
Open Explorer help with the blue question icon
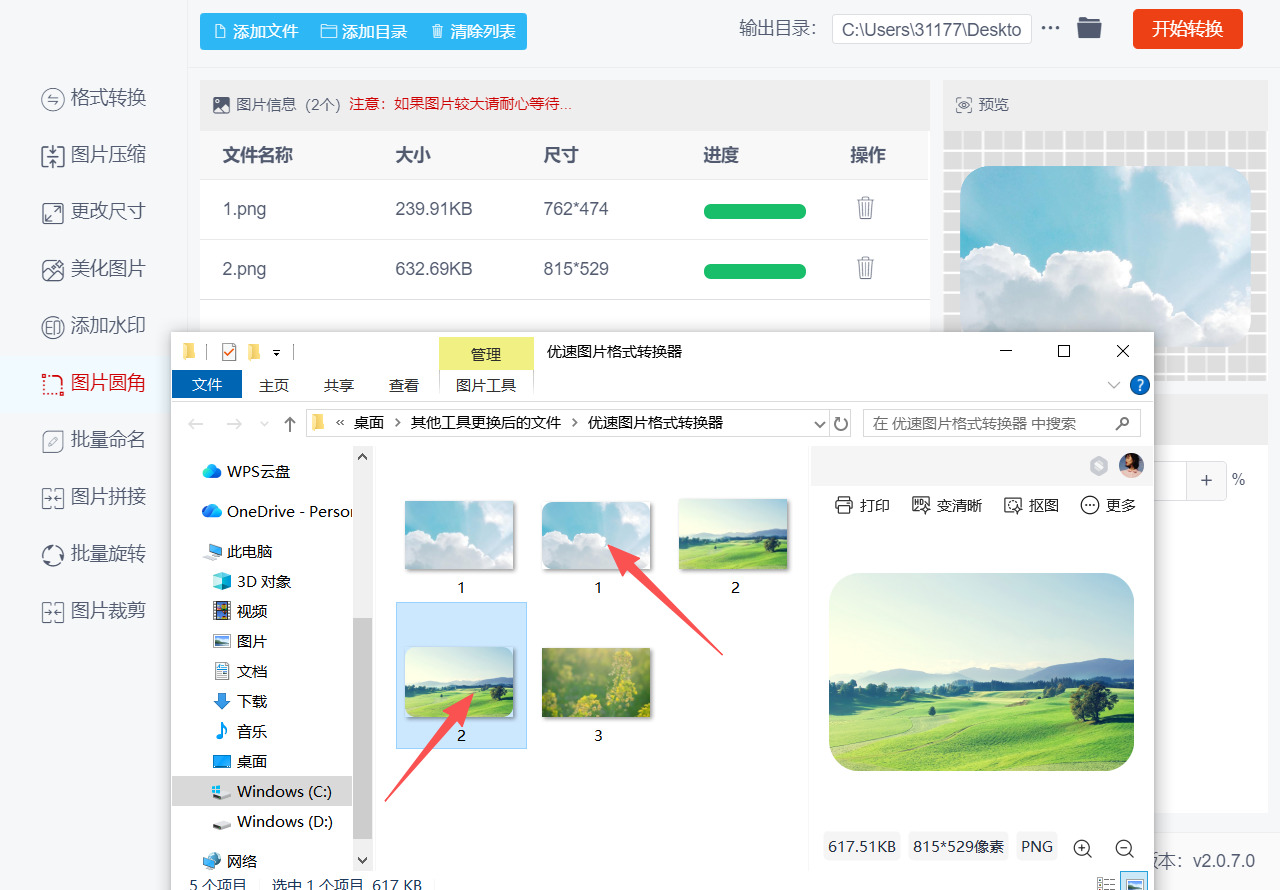coord(1140,385)
